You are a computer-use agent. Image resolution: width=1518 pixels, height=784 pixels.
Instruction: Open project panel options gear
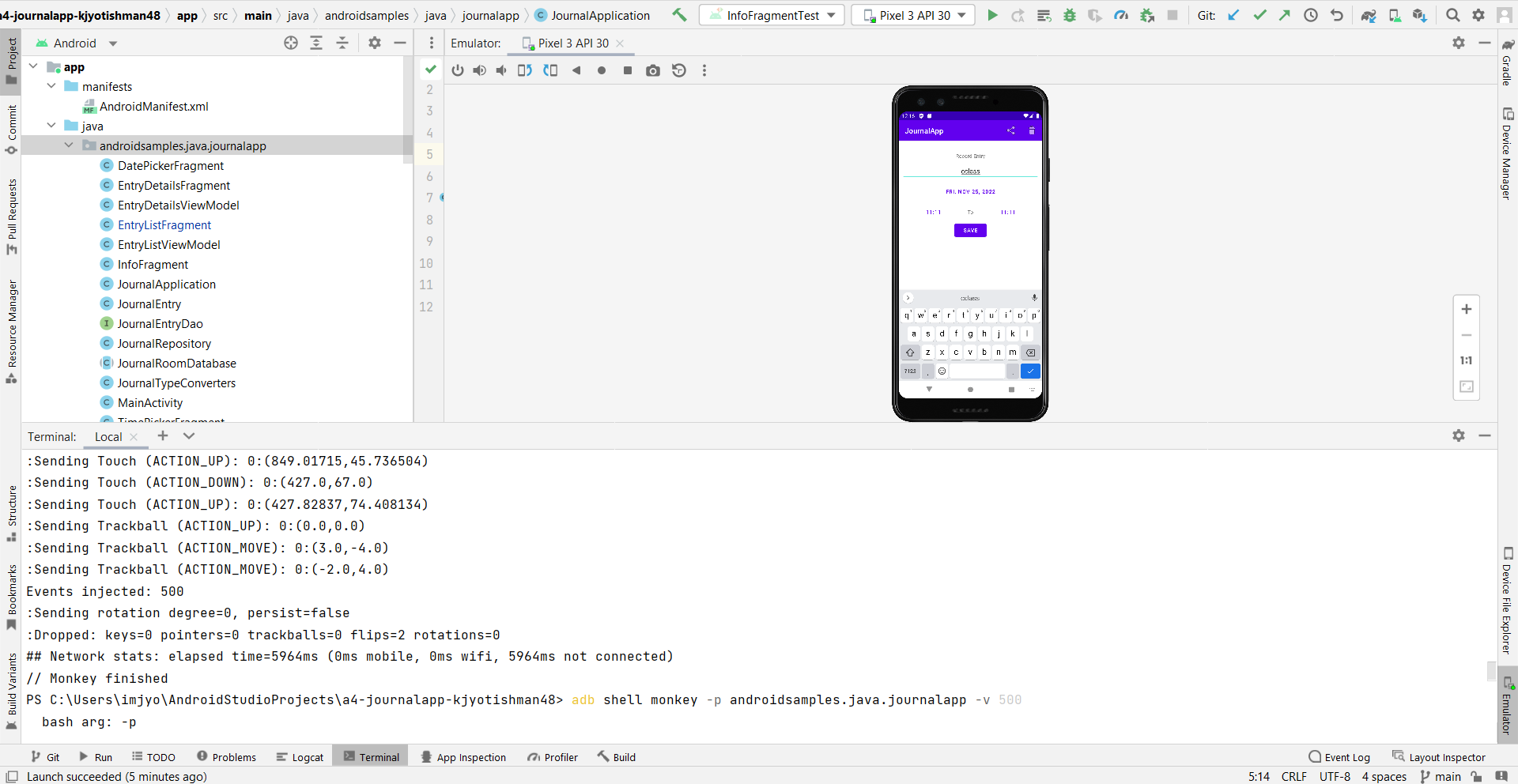point(375,43)
